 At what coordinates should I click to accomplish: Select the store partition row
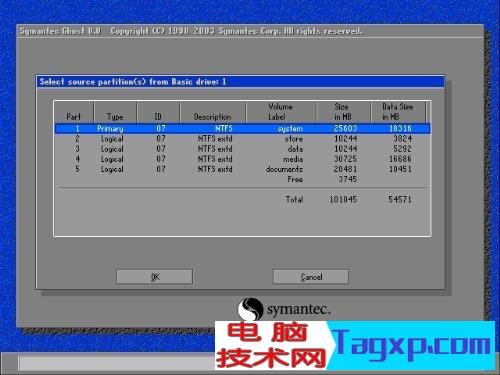(x=242, y=139)
